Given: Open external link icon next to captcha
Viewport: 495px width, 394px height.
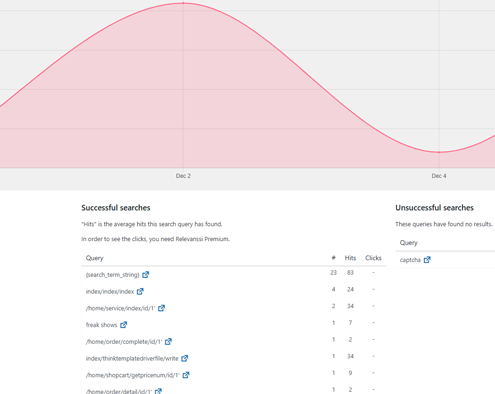Looking at the screenshot, I should 427,260.
